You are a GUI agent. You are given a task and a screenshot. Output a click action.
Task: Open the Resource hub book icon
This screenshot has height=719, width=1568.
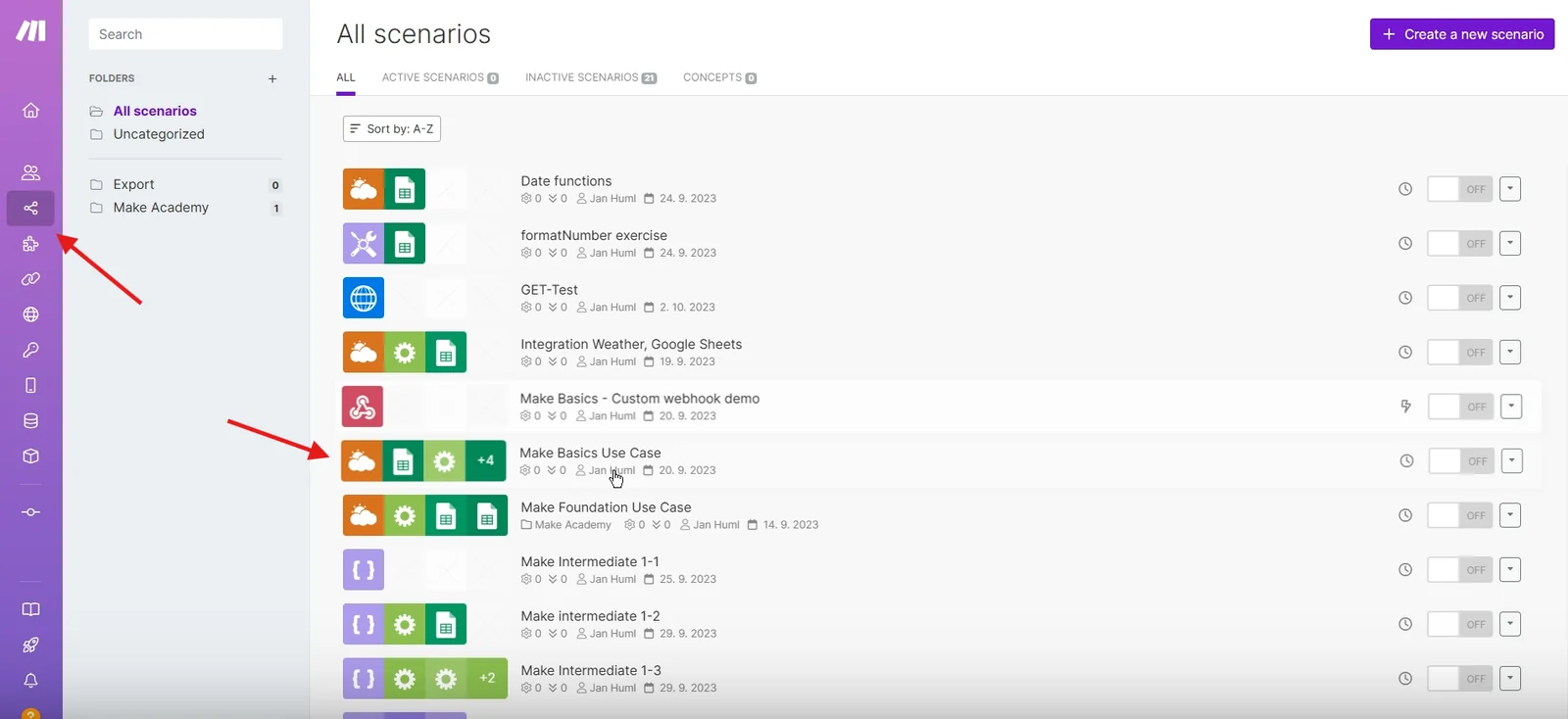31,609
